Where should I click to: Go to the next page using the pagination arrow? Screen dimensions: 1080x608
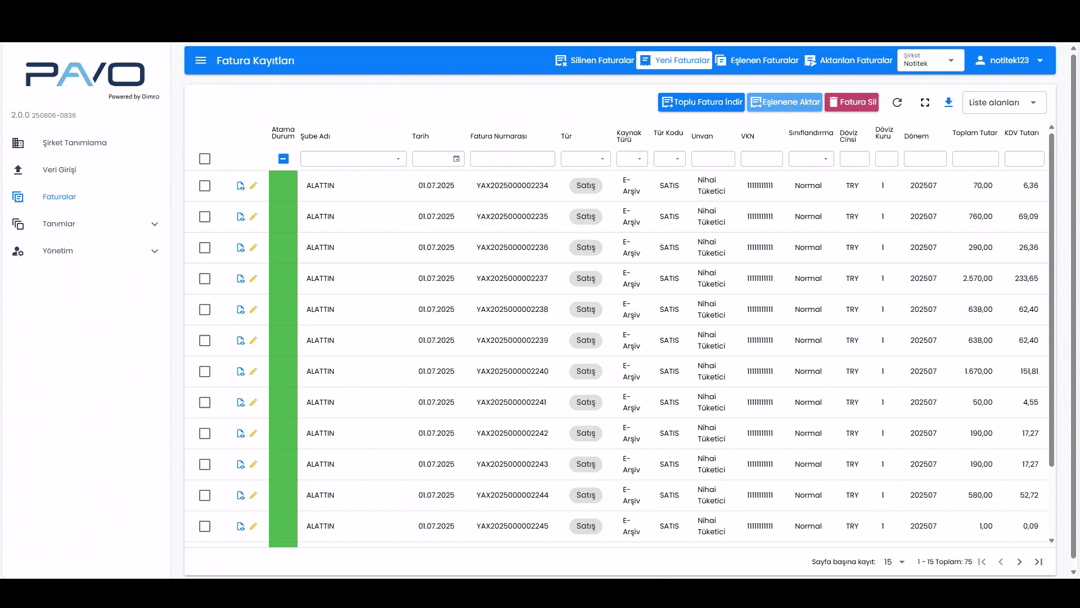(1019, 562)
